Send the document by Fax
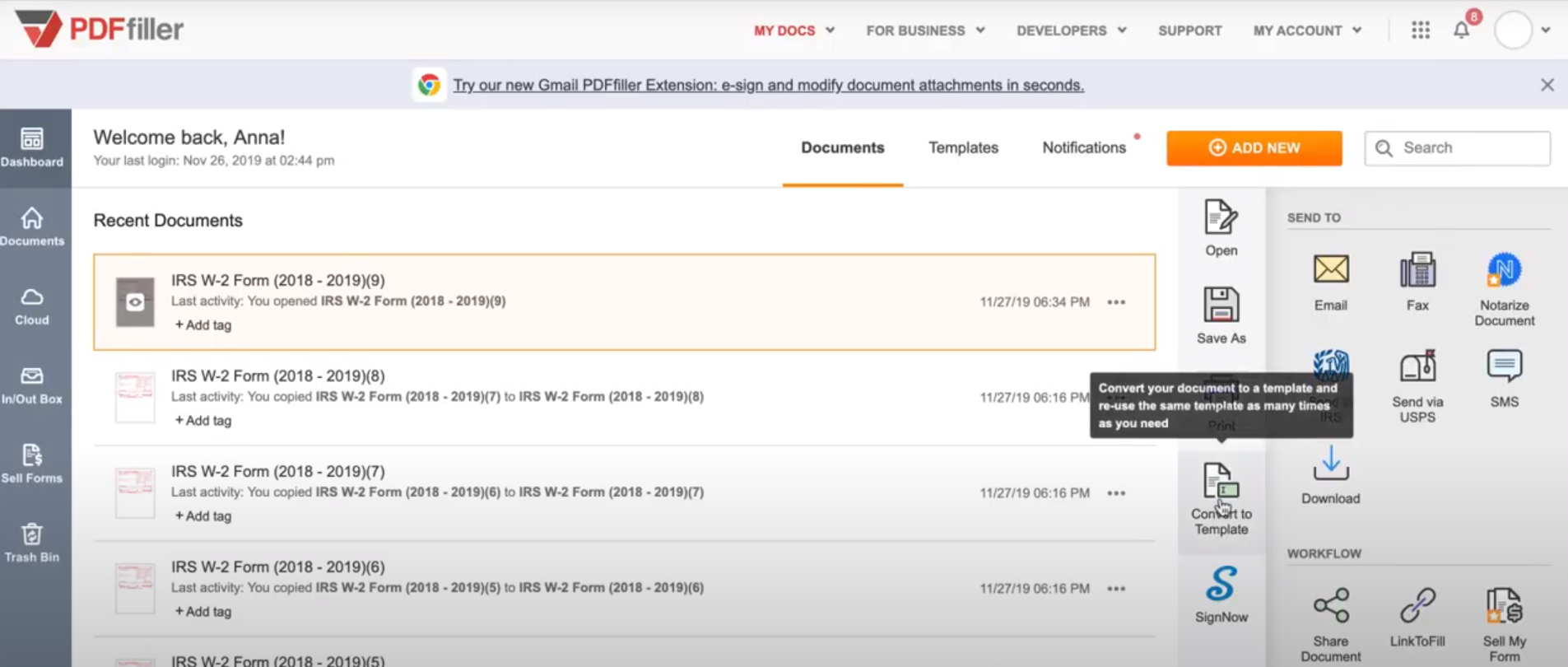The image size is (1568, 667). [x=1417, y=282]
